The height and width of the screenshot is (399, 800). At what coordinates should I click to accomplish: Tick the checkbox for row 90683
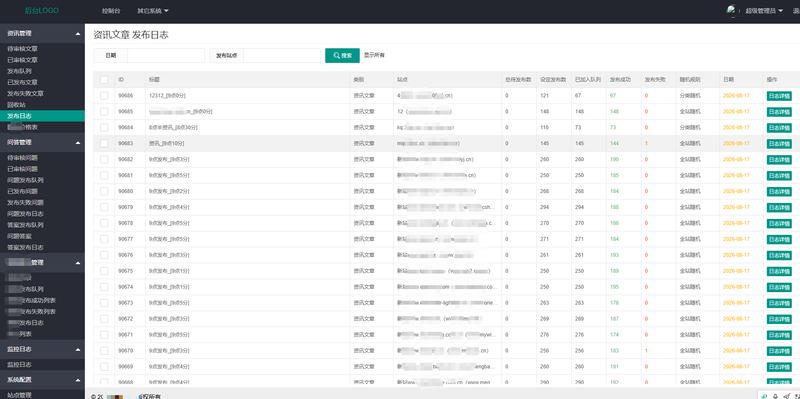pos(104,143)
